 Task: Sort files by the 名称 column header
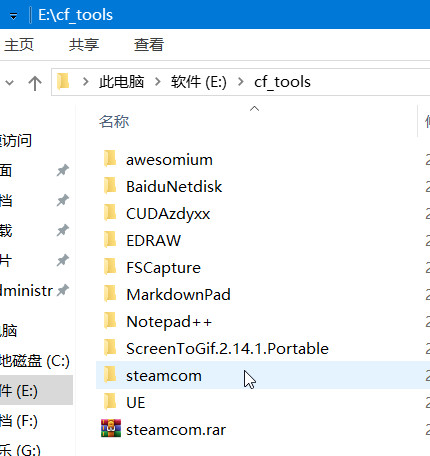(114, 121)
